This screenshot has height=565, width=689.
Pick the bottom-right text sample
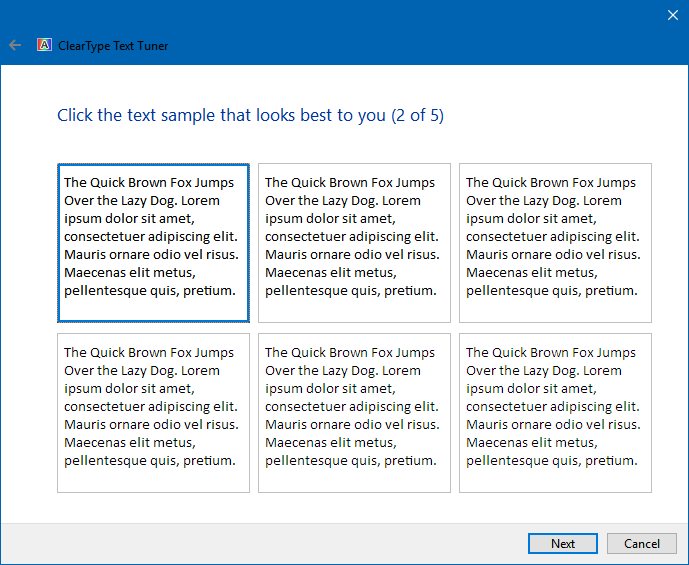point(555,413)
